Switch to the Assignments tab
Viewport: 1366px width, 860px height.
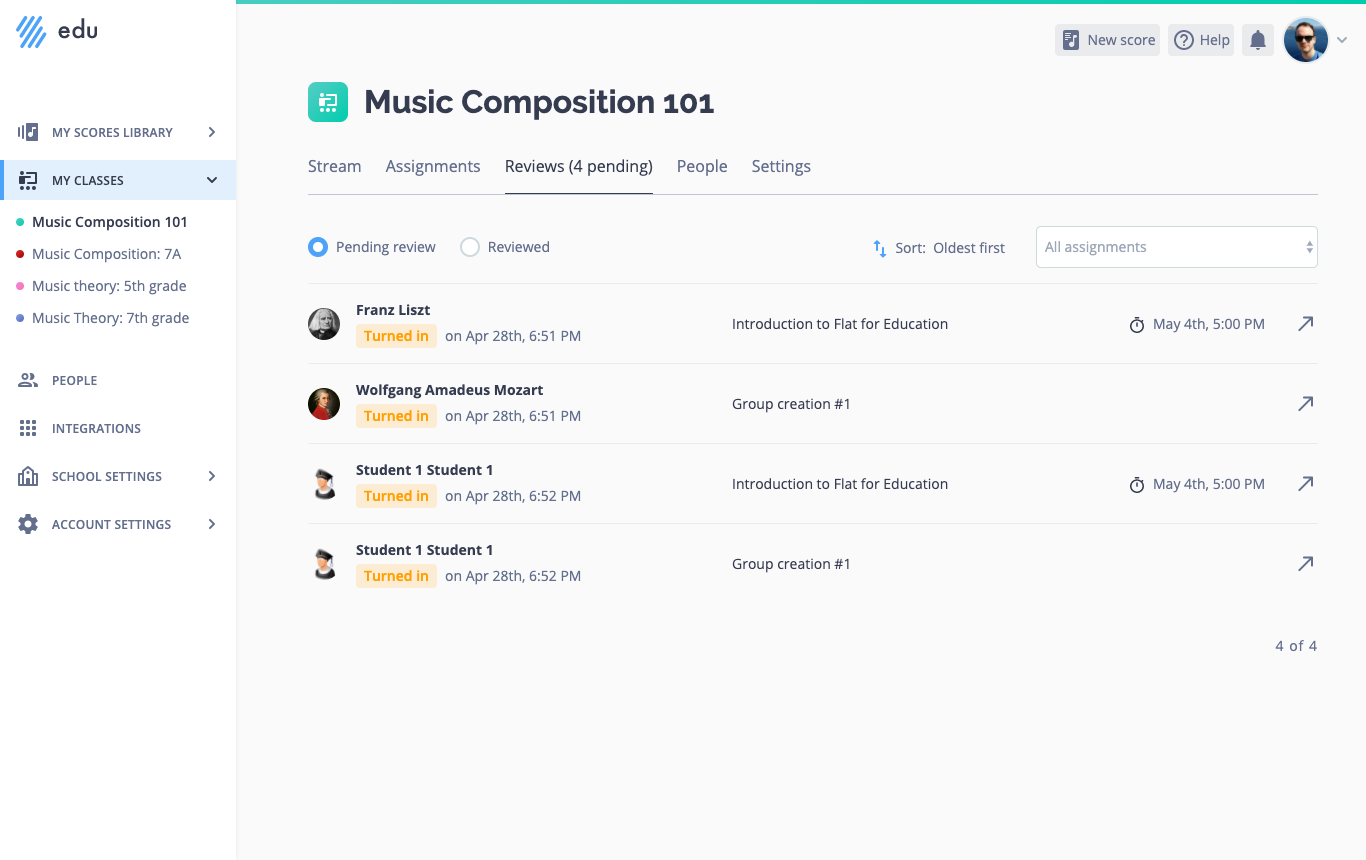point(433,166)
